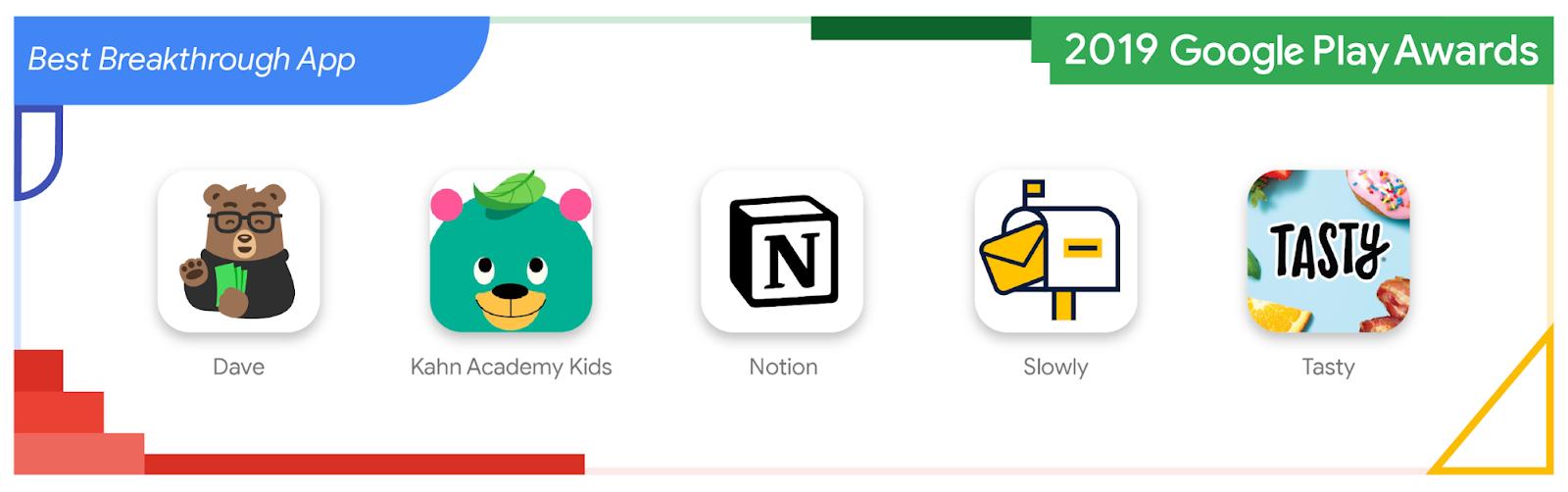1568x492 pixels.
Task: Click the Best Breakthrough App blue banner
Action: [x=245, y=60]
